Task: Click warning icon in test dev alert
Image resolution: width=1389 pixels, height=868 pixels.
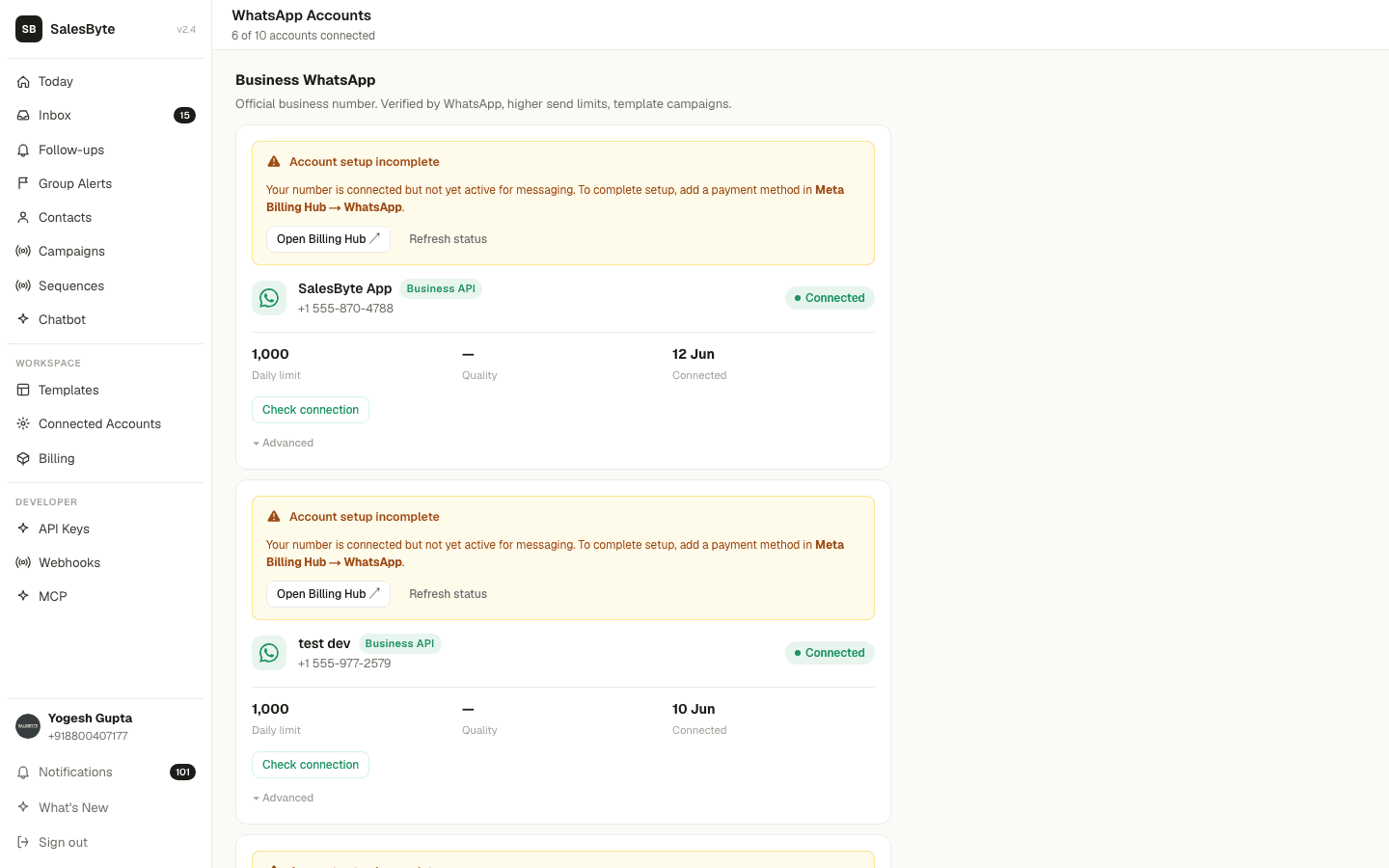Action: (x=274, y=517)
